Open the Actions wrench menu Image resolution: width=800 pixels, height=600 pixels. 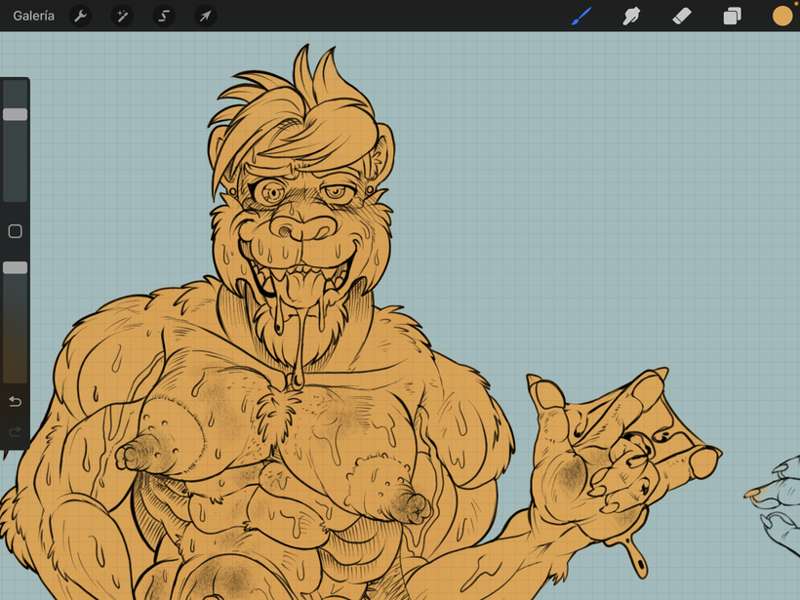click(80, 16)
